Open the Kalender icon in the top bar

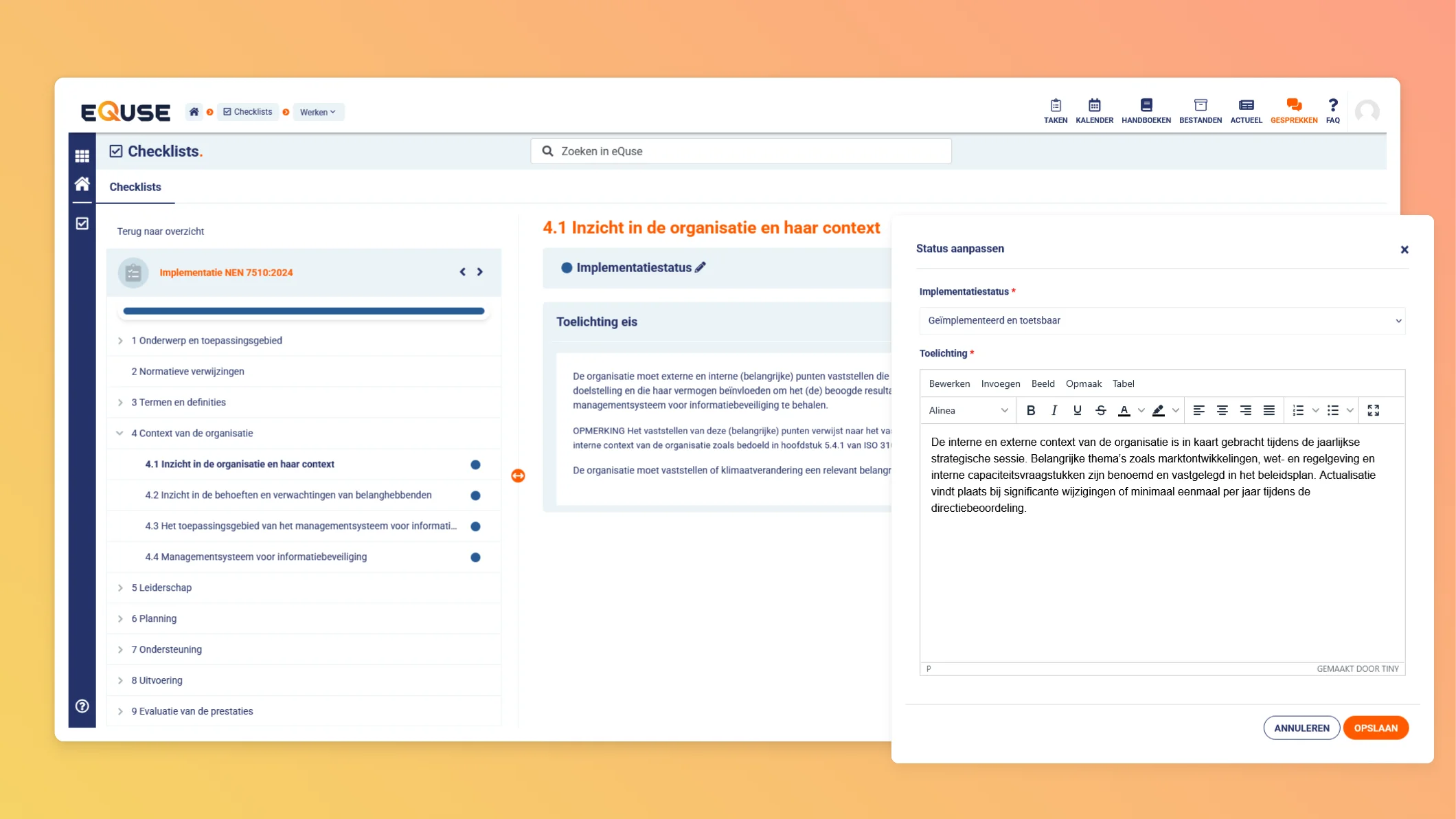click(x=1094, y=106)
